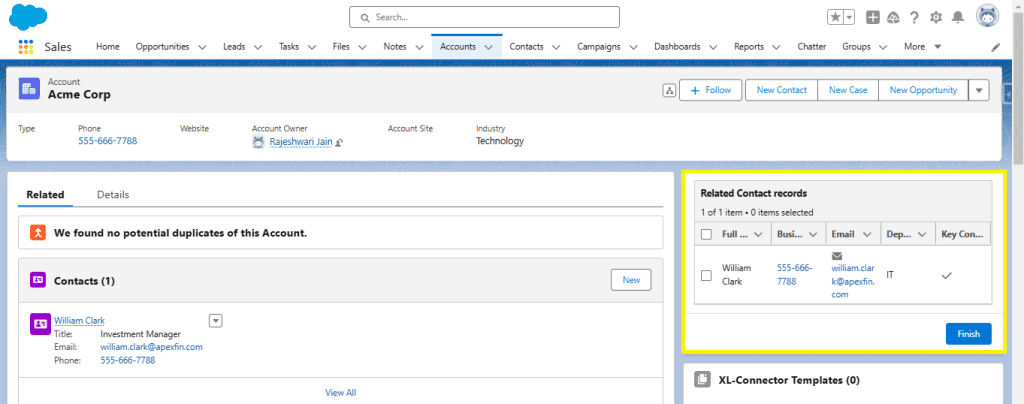1024x404 pixels.
Task: Click the Key Contact checkmark for William Clark
Action: pyautogui.click(x=946, y=275)
